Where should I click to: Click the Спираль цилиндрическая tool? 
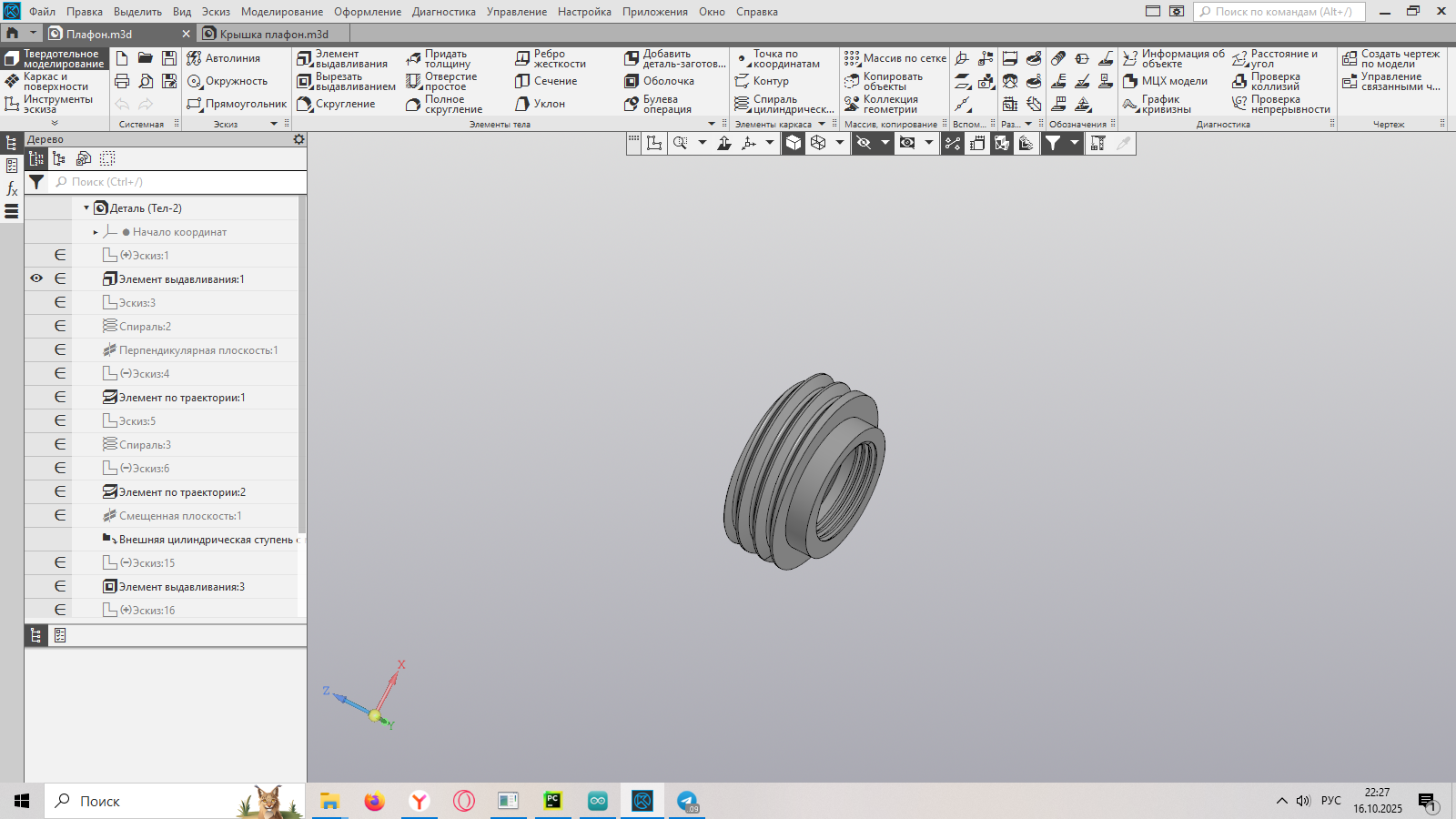(x=783, y=105)
